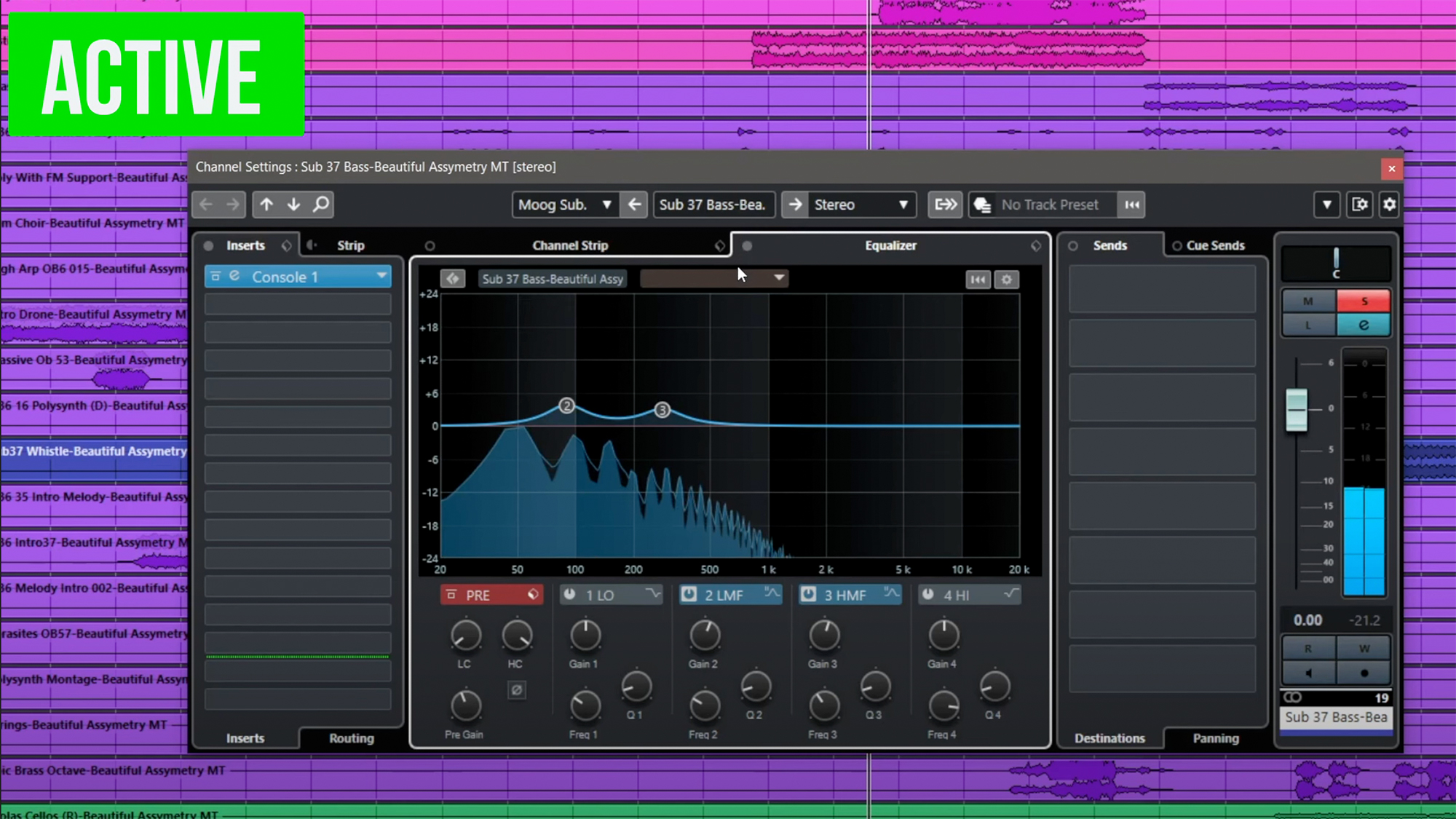The image size is (1456, 819).
Task: Select EQ point 3 on the curve
Action: coord(662,410)
